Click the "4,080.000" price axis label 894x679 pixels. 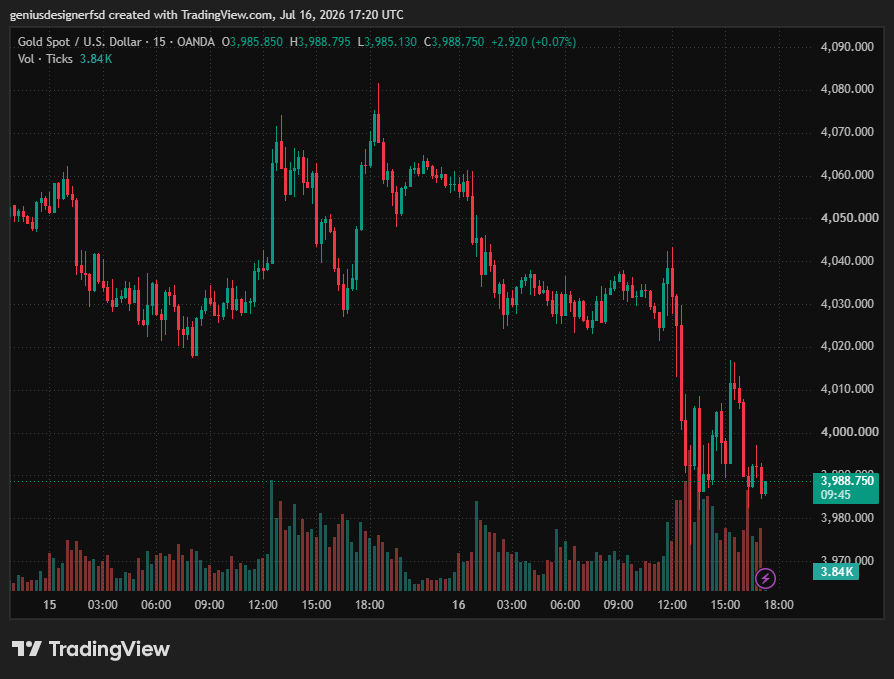click(x=847, y=89)
